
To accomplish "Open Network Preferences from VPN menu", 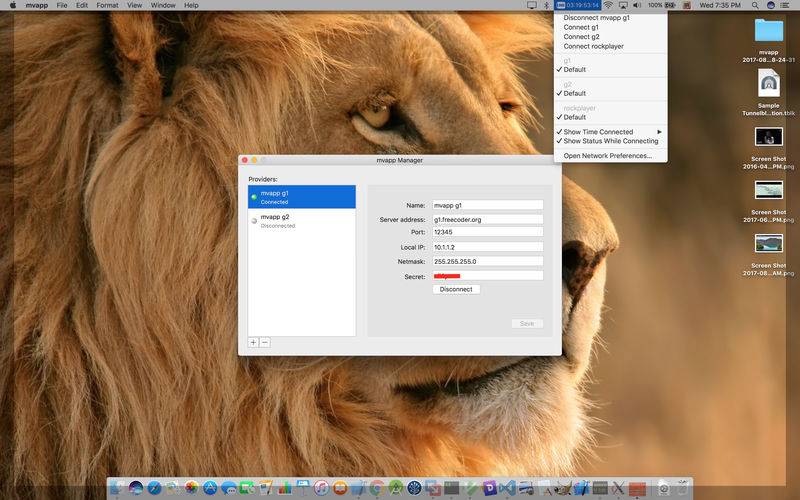I will (x=610, y=156).
